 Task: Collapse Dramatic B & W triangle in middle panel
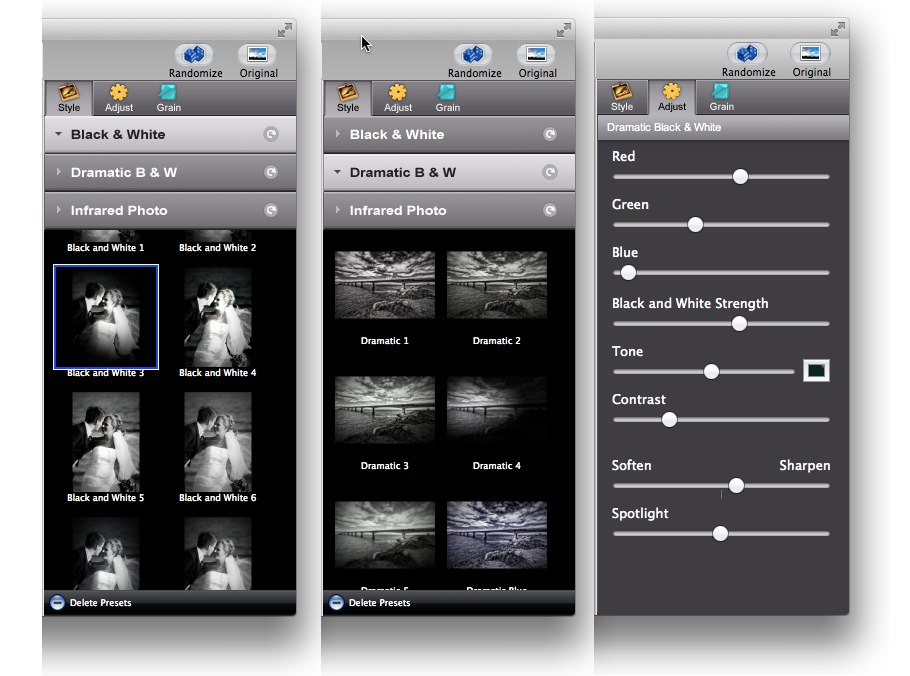338,172
